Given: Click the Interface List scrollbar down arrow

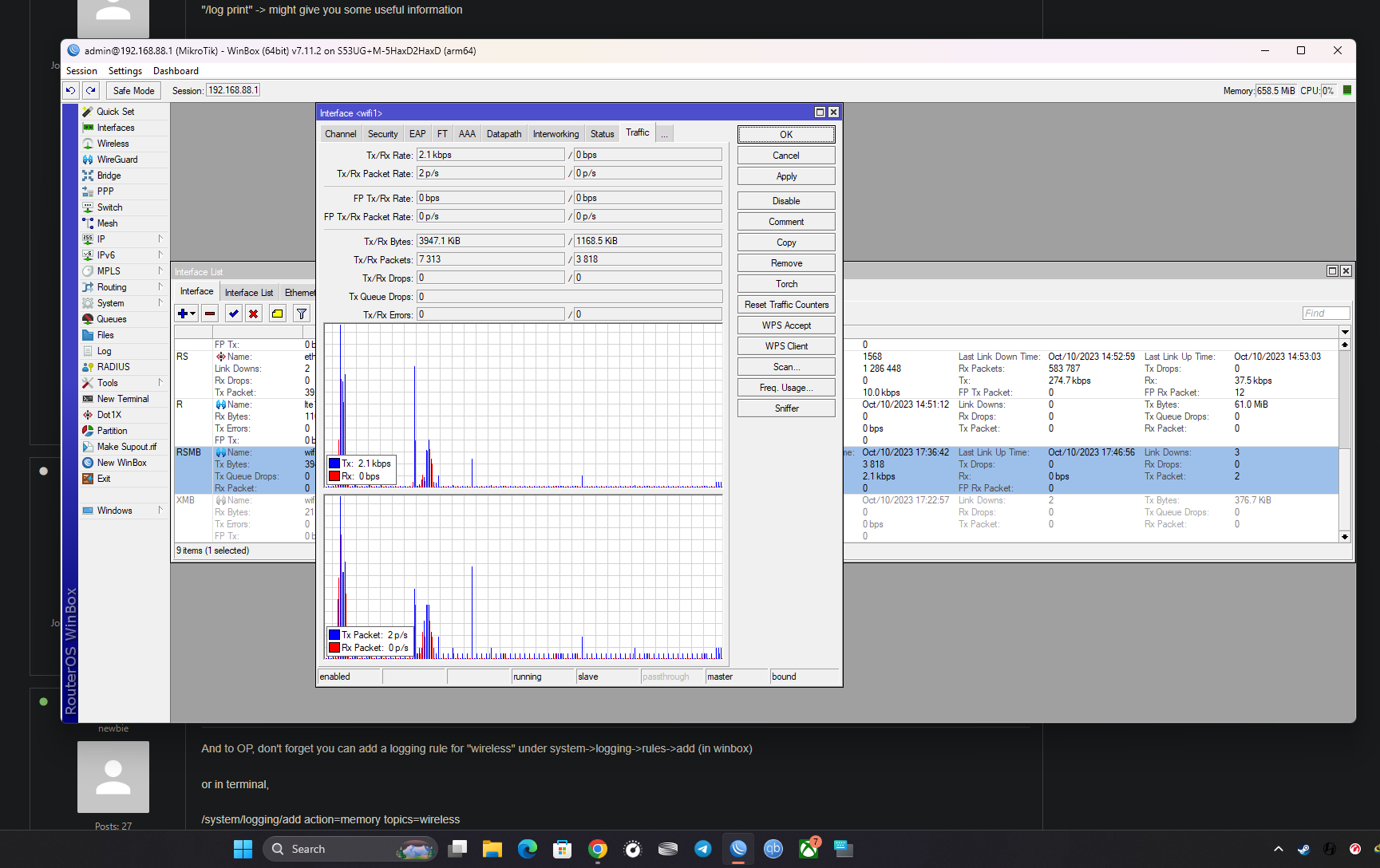Looking at the screenshot, I should click(1345, 537).
